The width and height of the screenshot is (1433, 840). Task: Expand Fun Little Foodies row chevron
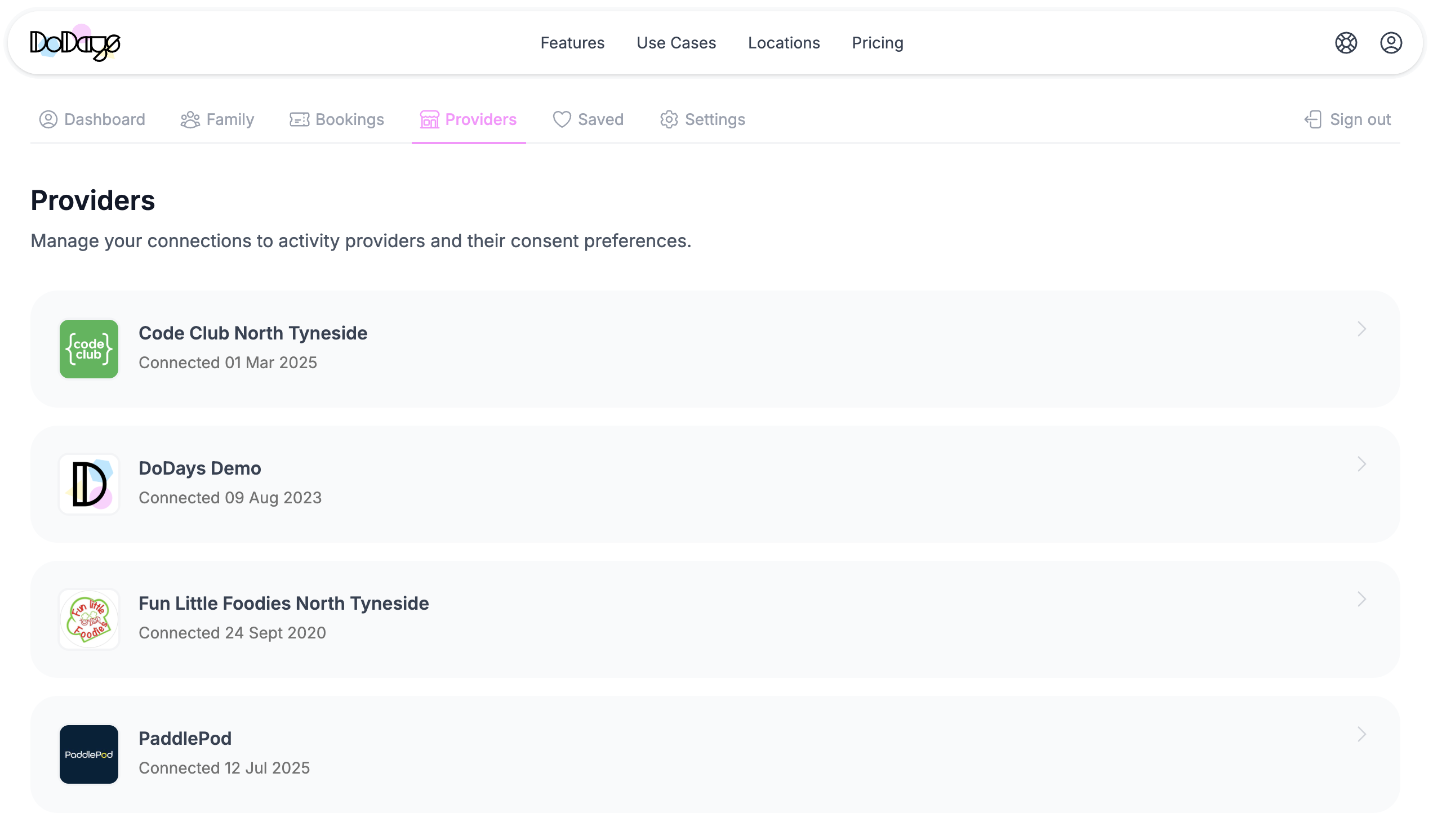(1362, 600)
